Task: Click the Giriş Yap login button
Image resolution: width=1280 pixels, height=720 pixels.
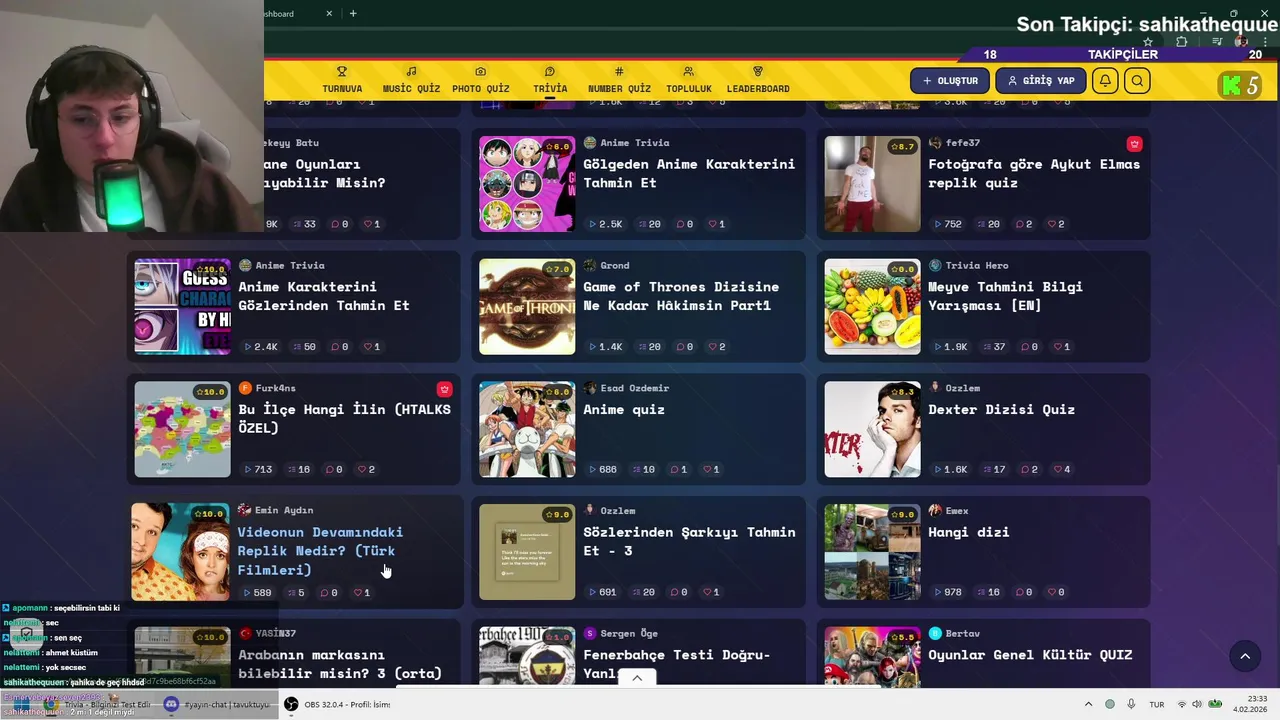Action: pos(1040,81)
